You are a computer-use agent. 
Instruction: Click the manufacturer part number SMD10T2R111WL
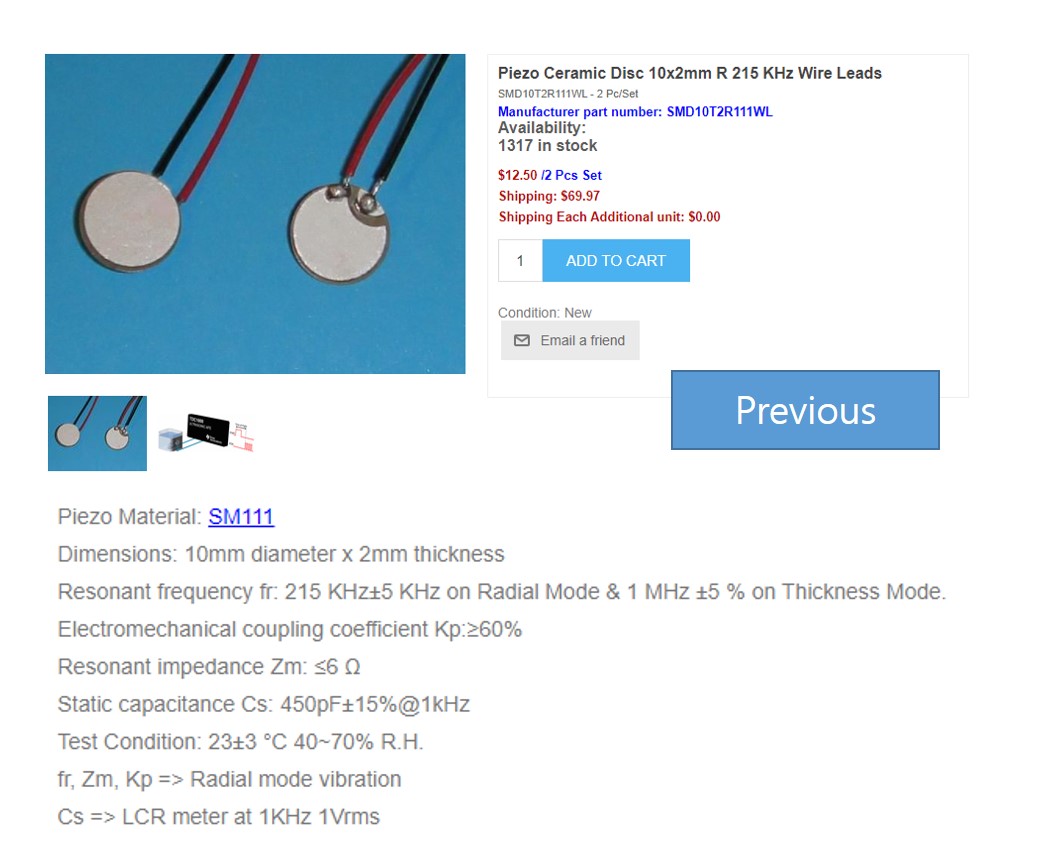[x=719, y=112]
